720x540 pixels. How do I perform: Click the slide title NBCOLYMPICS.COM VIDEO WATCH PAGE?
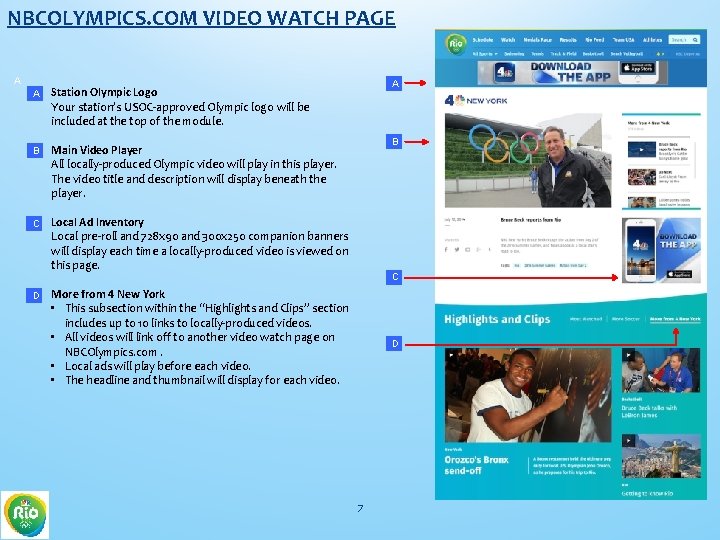[x=201, y=18]
